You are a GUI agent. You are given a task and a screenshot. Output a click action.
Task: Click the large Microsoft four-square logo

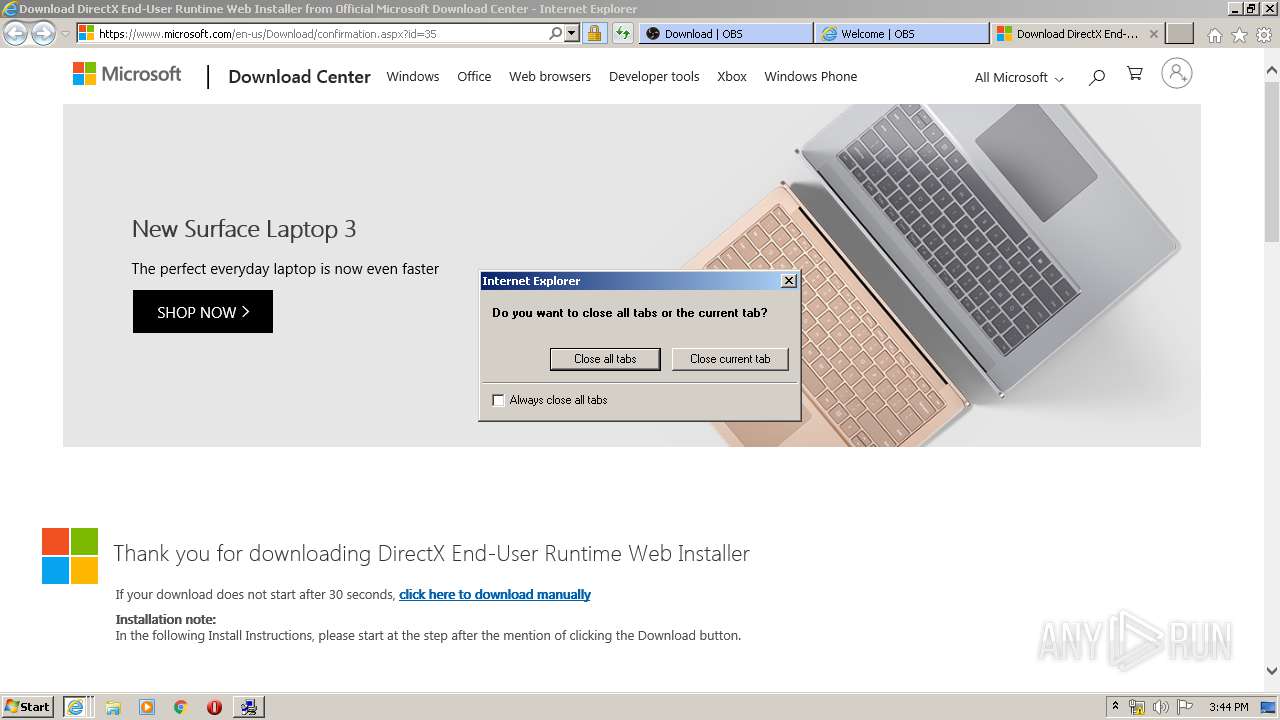click(x=70, y=556)
